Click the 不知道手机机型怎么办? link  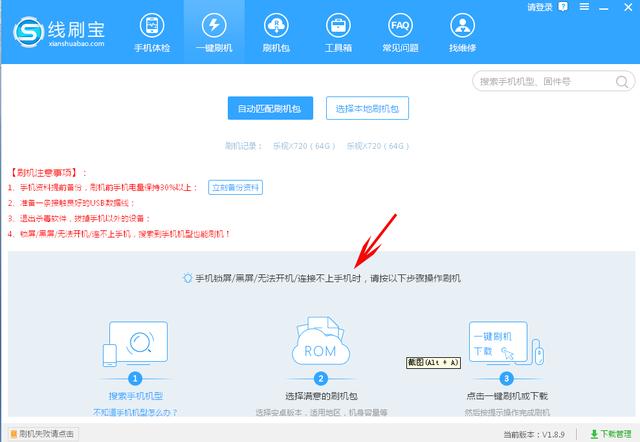(x=136, y=412)
